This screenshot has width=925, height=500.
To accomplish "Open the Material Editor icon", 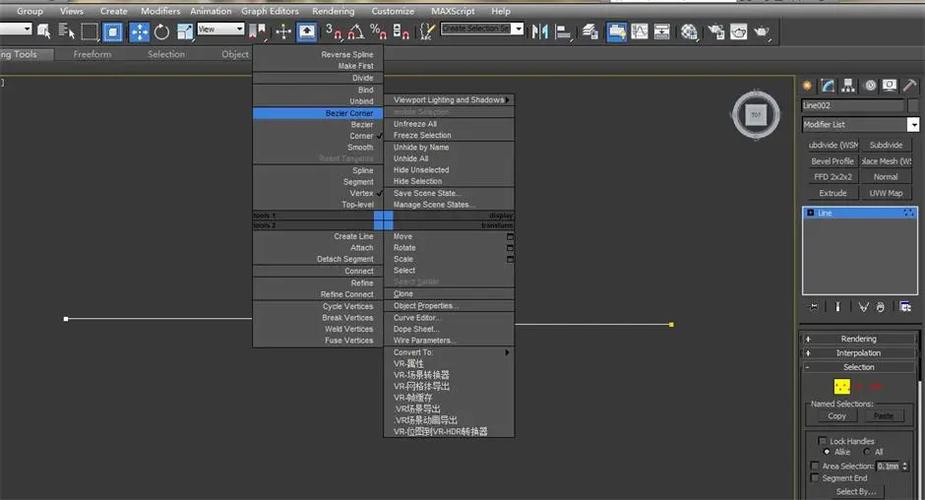I will coord(689,32).
